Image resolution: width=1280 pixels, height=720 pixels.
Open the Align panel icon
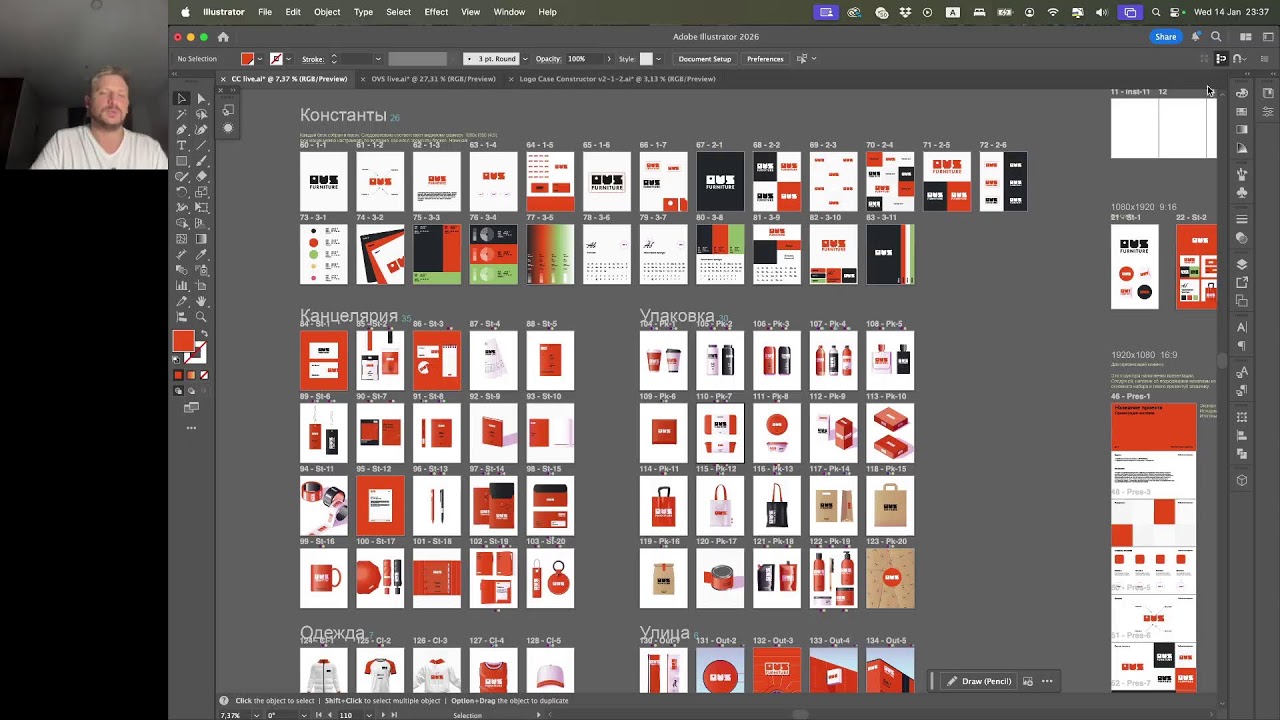click(x=1242, y=436)
